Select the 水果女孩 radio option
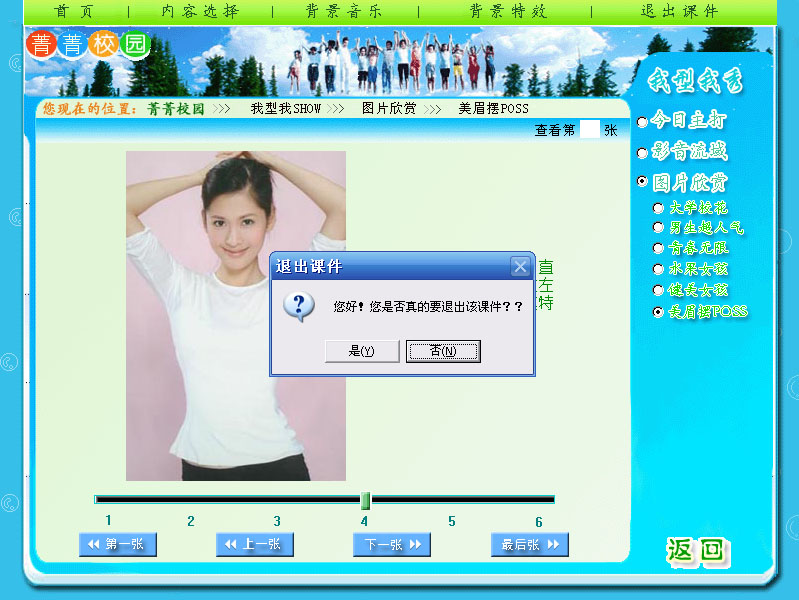 658,269
